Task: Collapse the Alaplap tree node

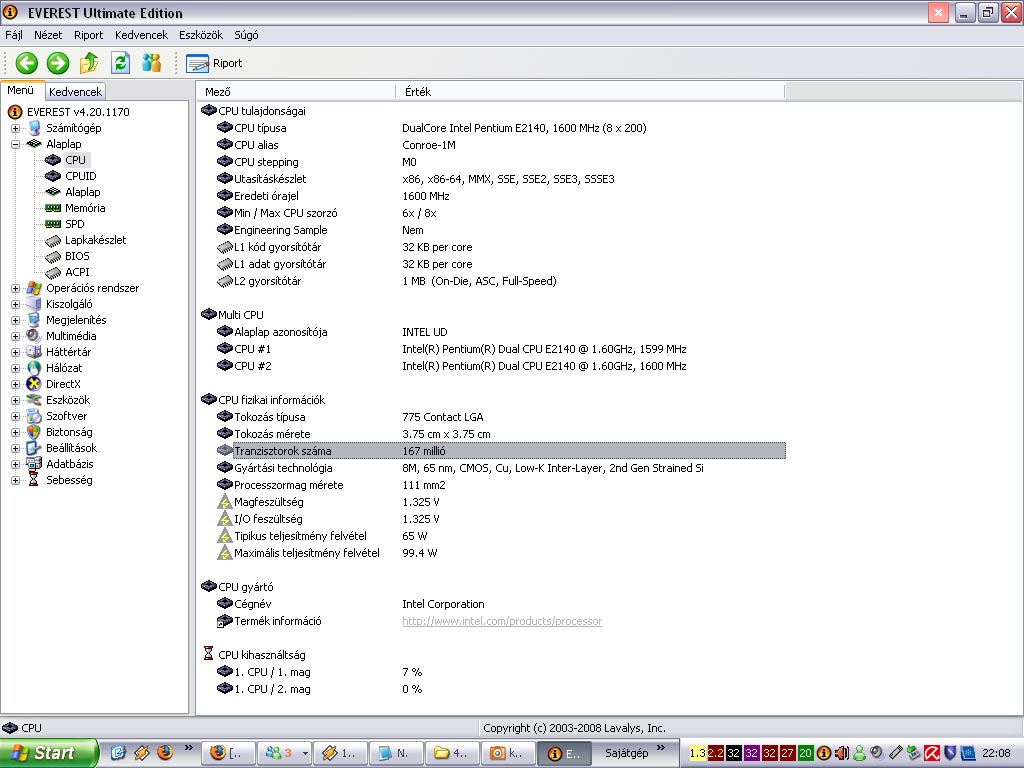Action: [x=15, y=144]
